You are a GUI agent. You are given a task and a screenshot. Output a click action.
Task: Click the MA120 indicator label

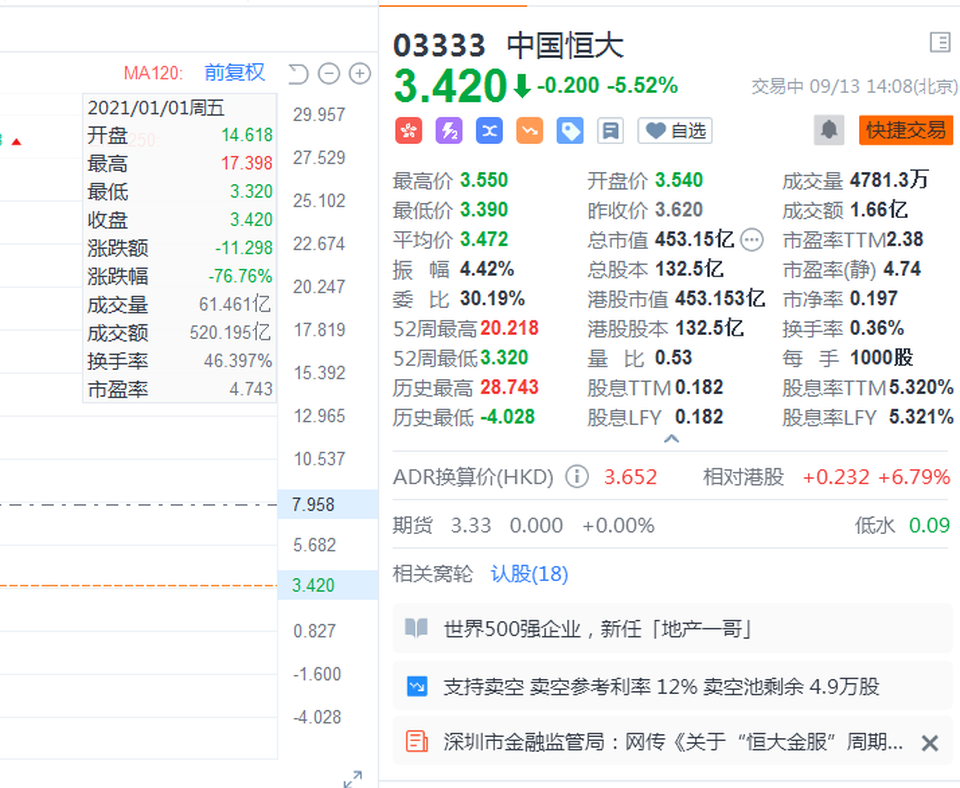(x=153, y=73)
